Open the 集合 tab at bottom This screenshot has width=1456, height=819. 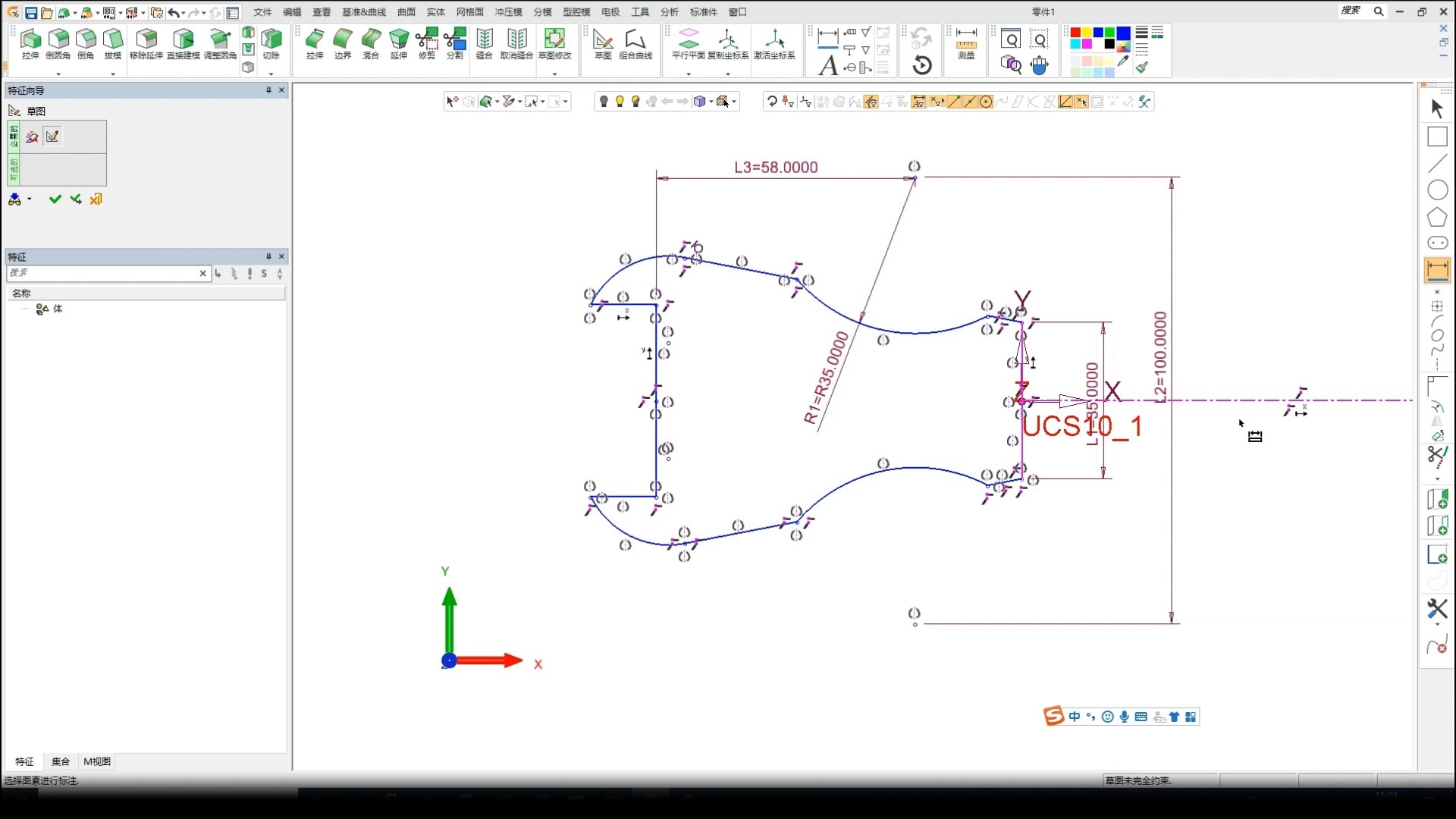(x=61, y=761)
